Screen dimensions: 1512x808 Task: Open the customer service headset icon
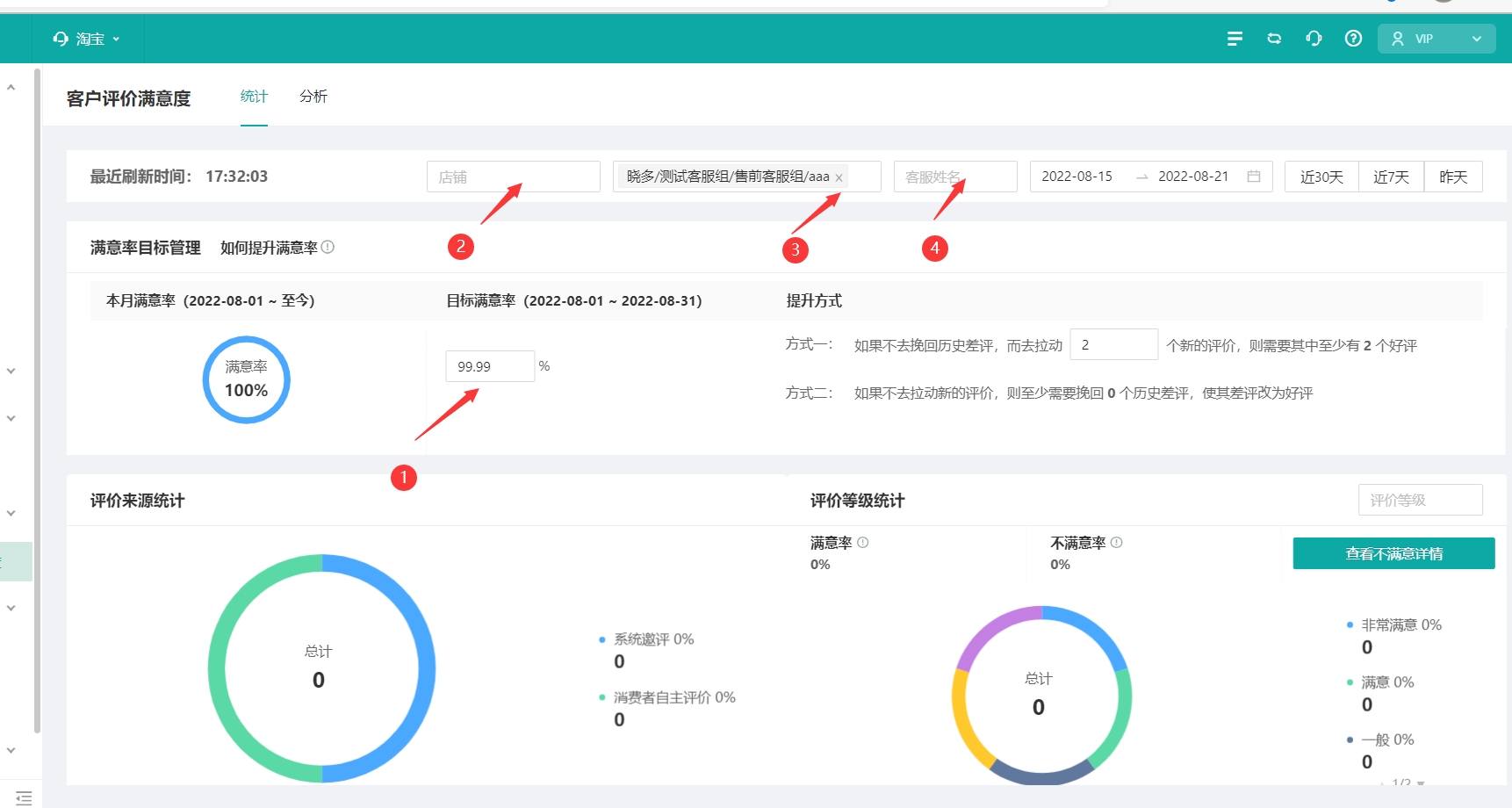[x=1314, y=39]
